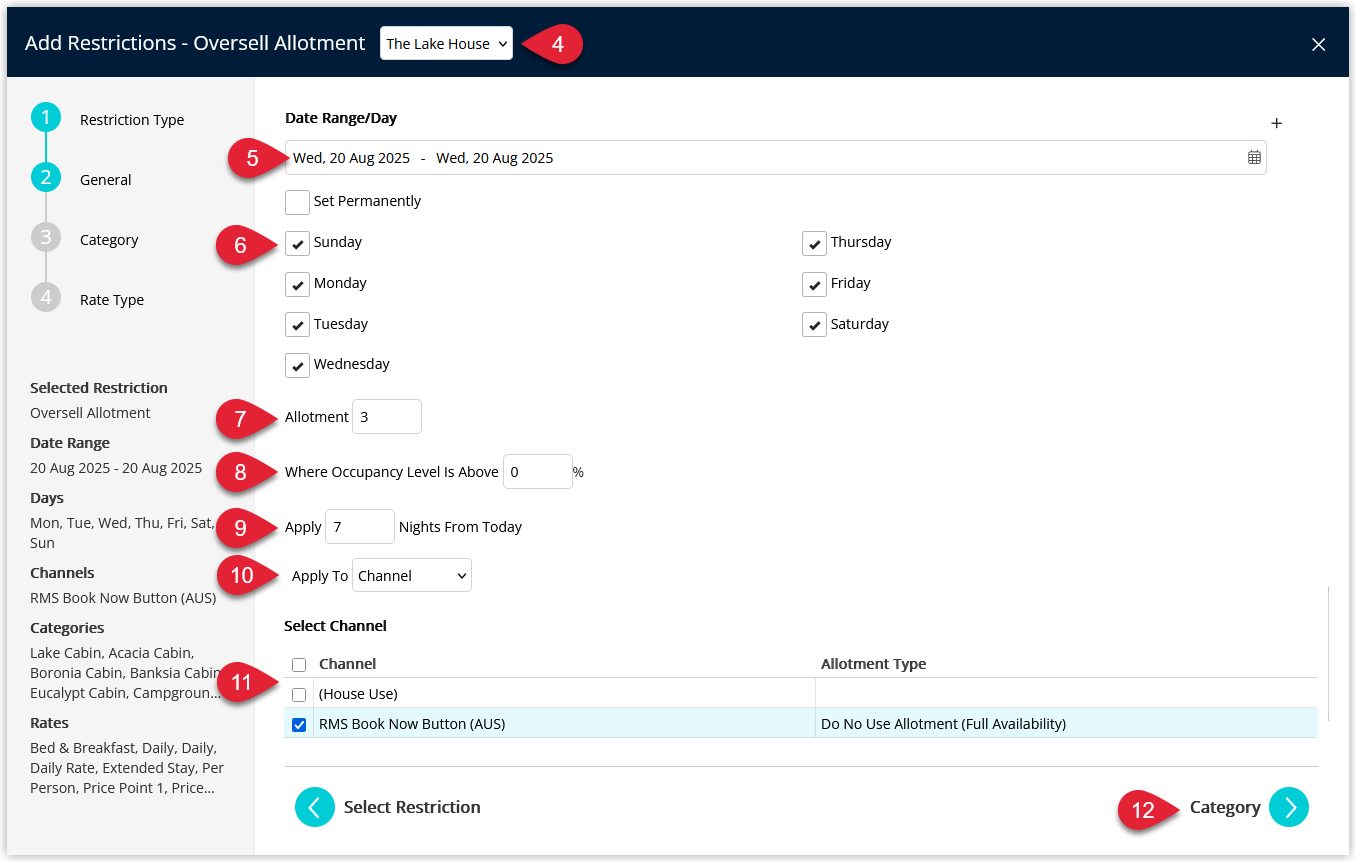Image resolution: width=1357 pixels, height=863 pixels.
Task: Click the Category next button label
Action: 1225,807
